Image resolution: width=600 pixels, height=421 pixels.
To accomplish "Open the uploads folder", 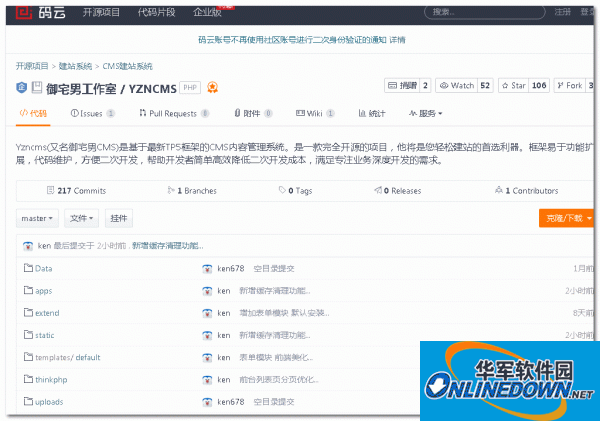I will coord(49,401).
